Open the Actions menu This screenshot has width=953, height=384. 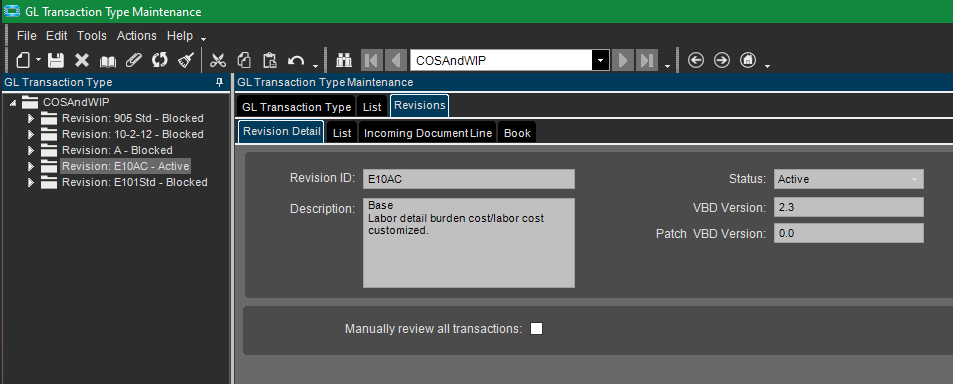coord(137,36)
